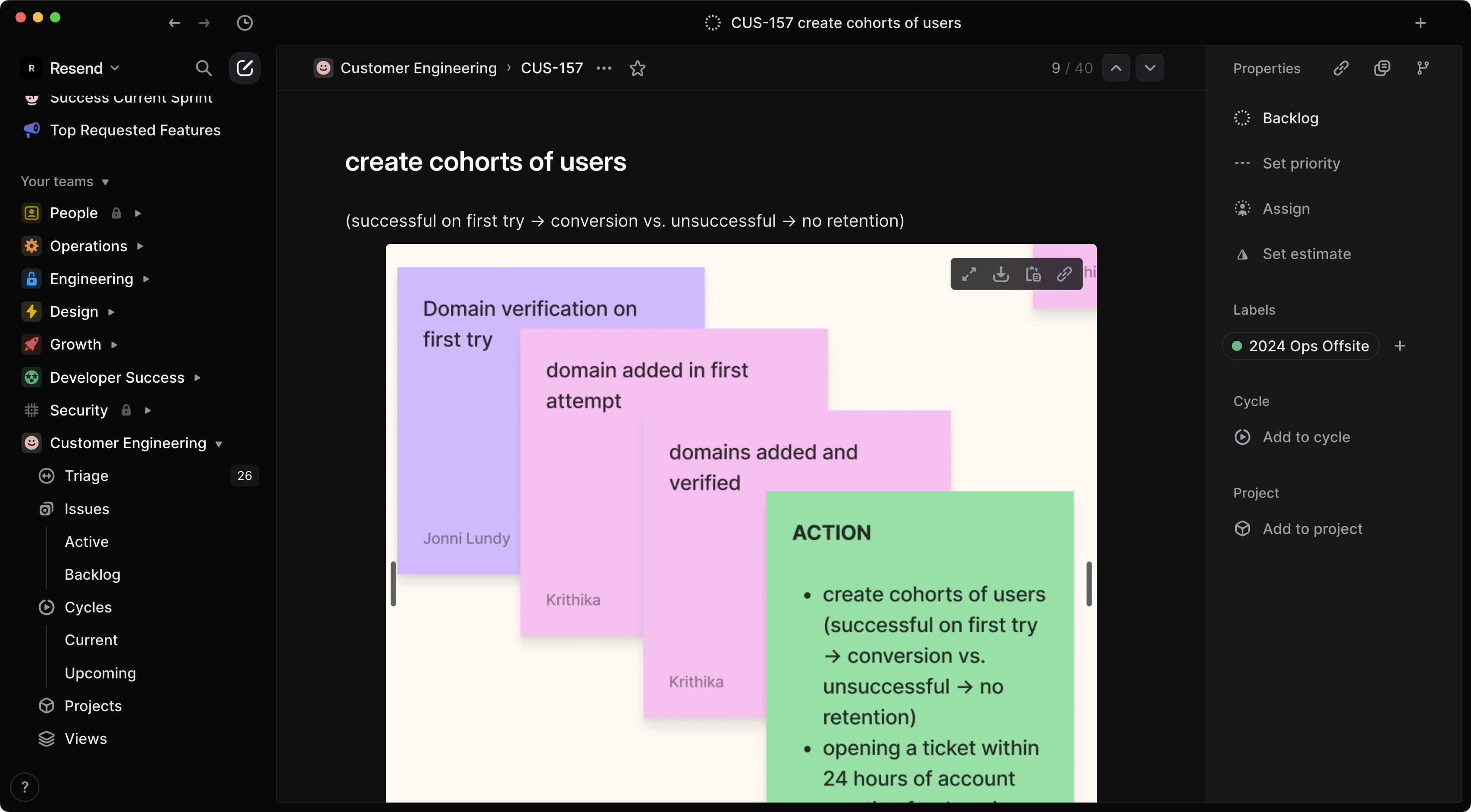Image resolution: width=1471 pixels, height=812 pixels.
Task: Click the chevron down next to issue 9/40
Action: point(1151,67)
